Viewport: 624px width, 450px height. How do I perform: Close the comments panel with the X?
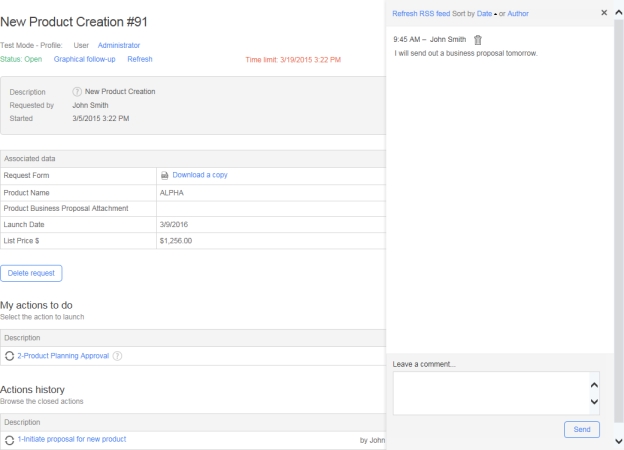(603, 13)
